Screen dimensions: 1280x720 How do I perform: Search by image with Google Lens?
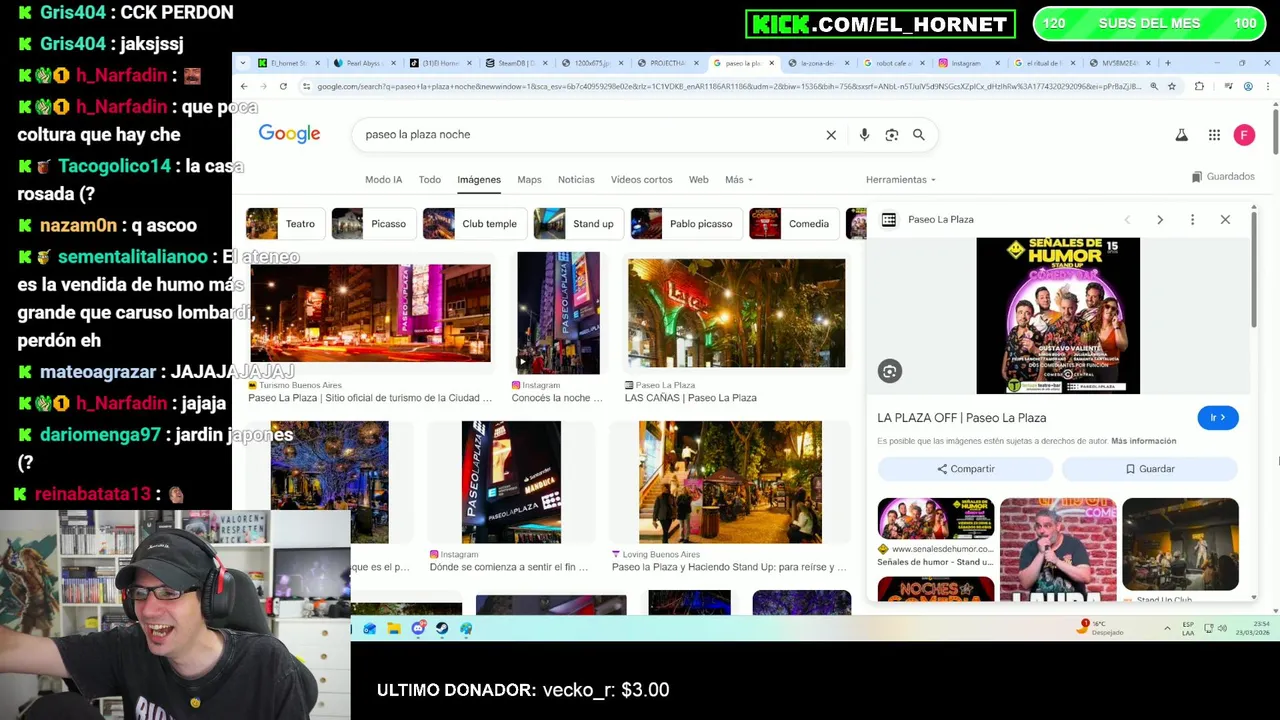pyautogui.click(x=892, y=135)
